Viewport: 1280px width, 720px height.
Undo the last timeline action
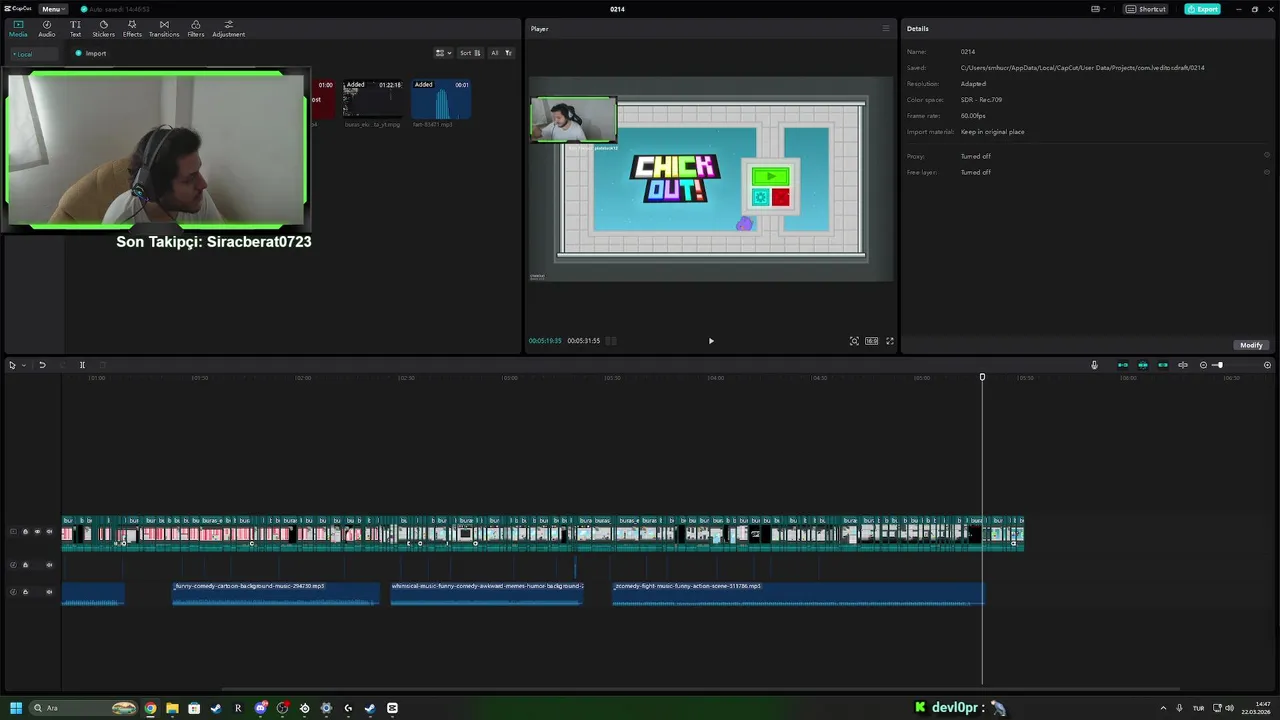(x=42, y=365)
